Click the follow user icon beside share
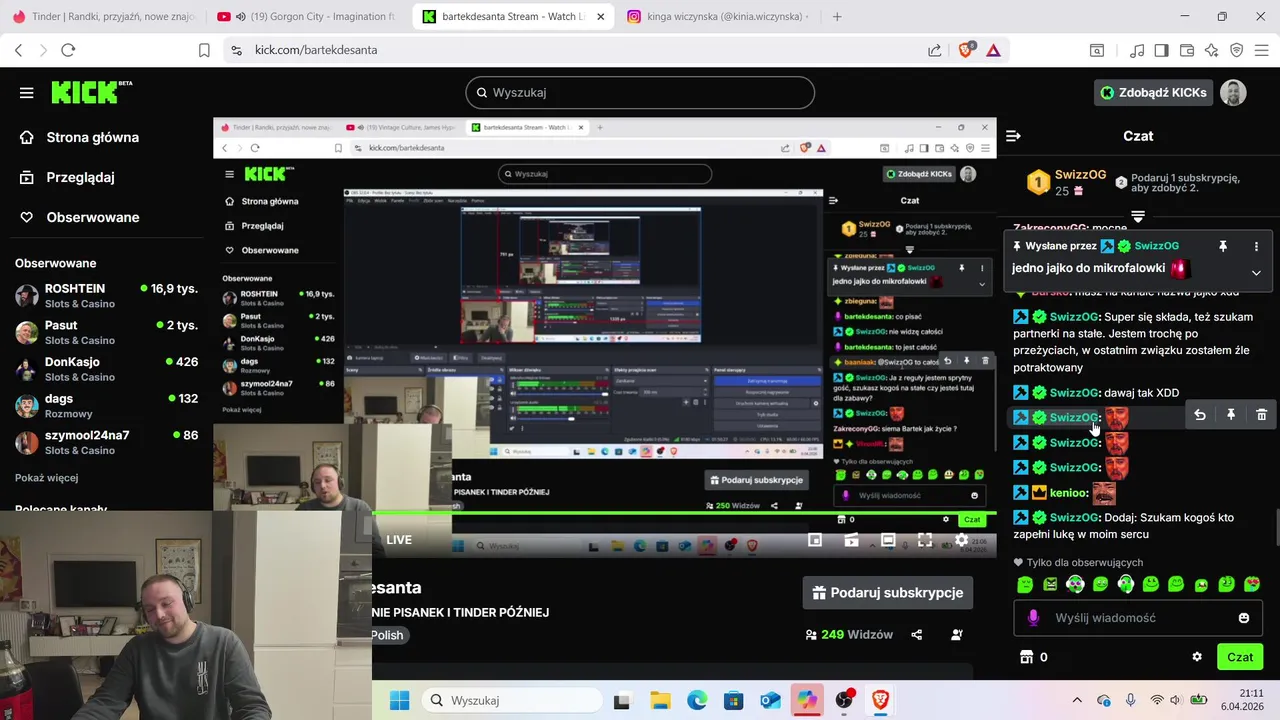Viewport: 1280px width, 720px height. [x=957, y=635]
